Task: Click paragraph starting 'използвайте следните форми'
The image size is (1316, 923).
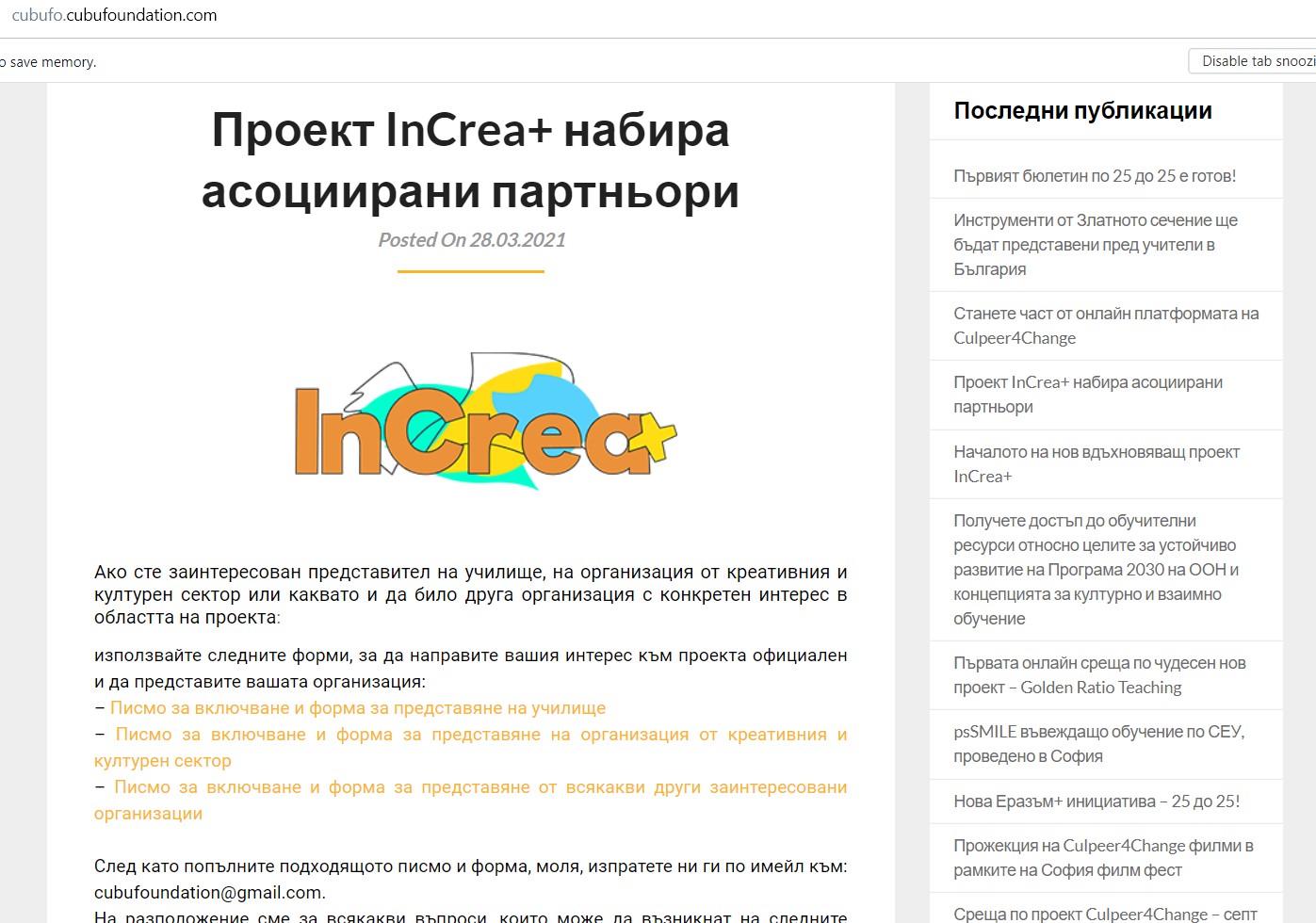Action: [471, 669]
